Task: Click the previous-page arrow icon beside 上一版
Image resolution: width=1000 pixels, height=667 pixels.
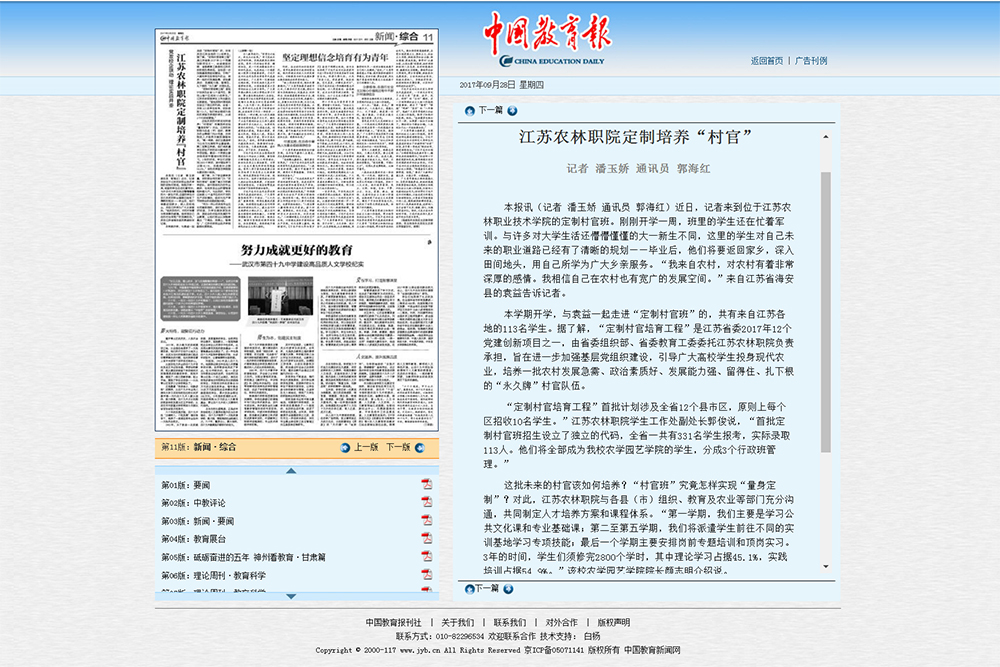Action: (345, 448)
